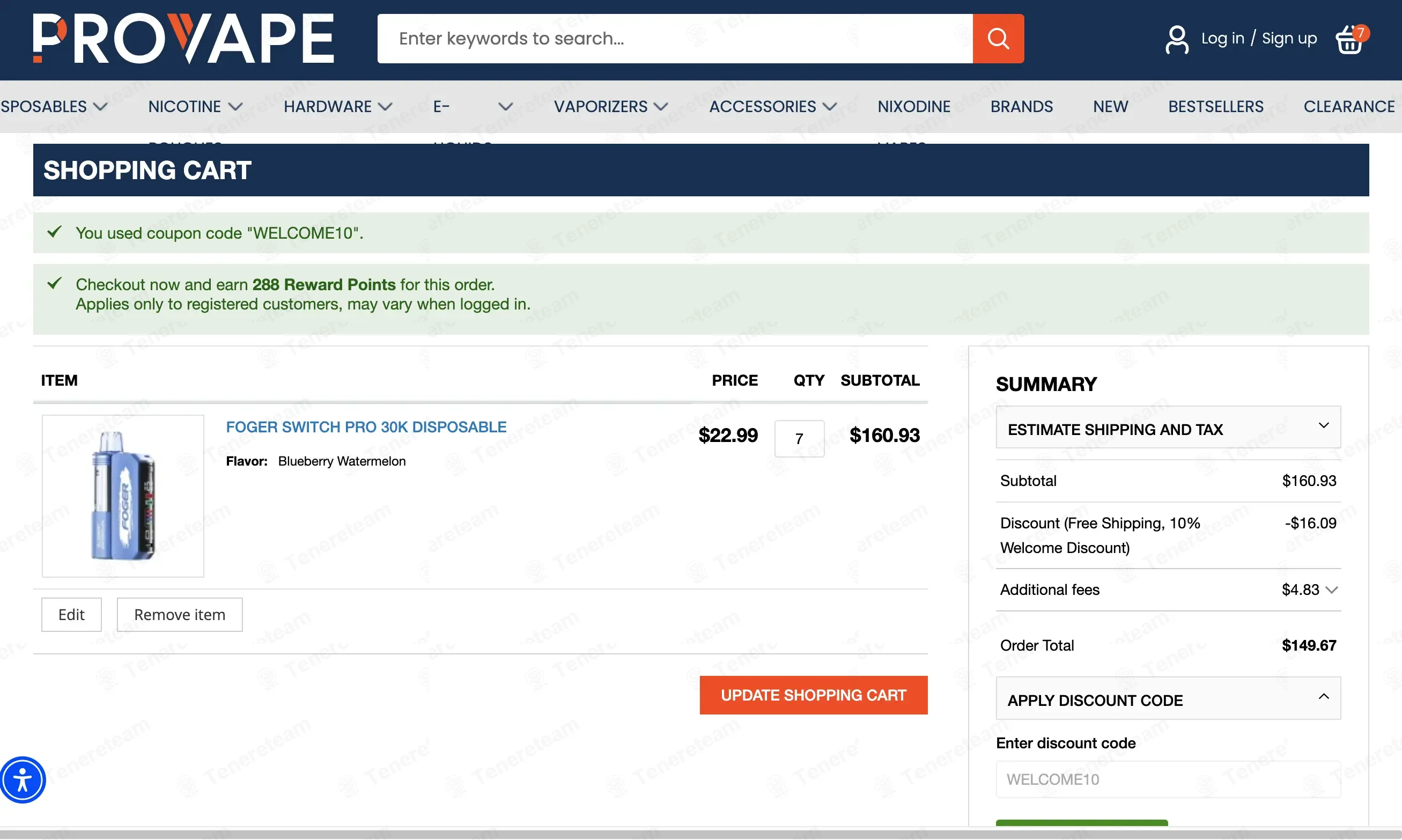The height and width of the screenshot is (840, 1402).
Task: Click the Foger product thumbnail image
Action: (123, 496)
